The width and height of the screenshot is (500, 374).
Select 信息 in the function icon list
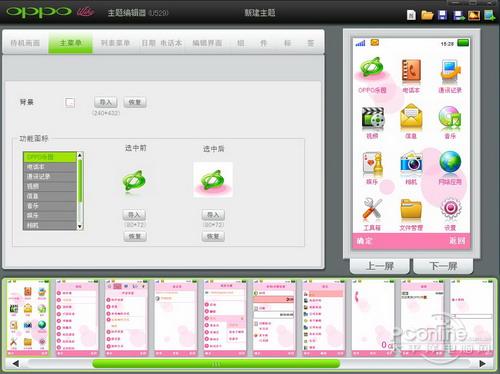coord(50,196)
